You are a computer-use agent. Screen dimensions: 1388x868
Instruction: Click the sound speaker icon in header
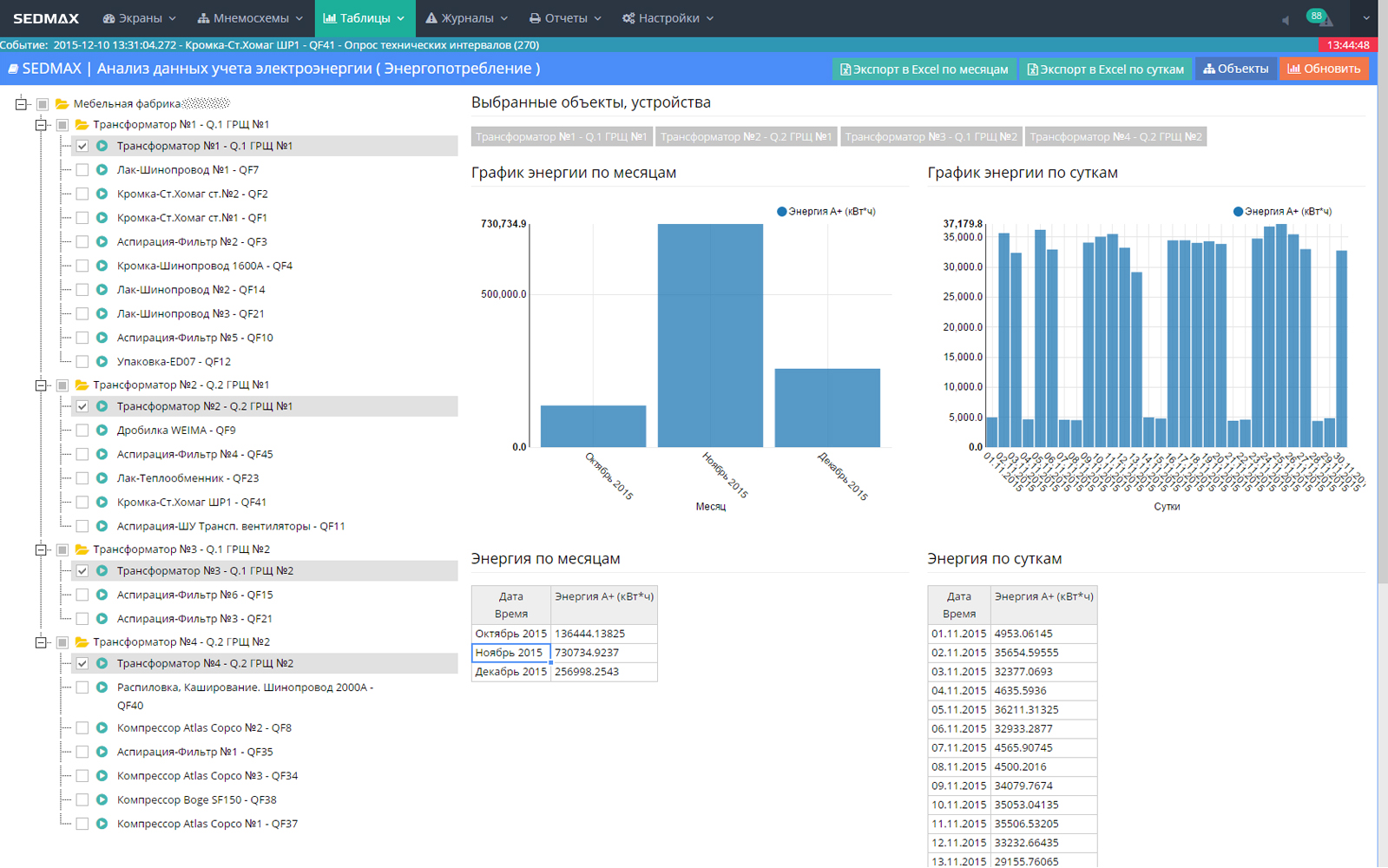click(x=1286, y=20)
